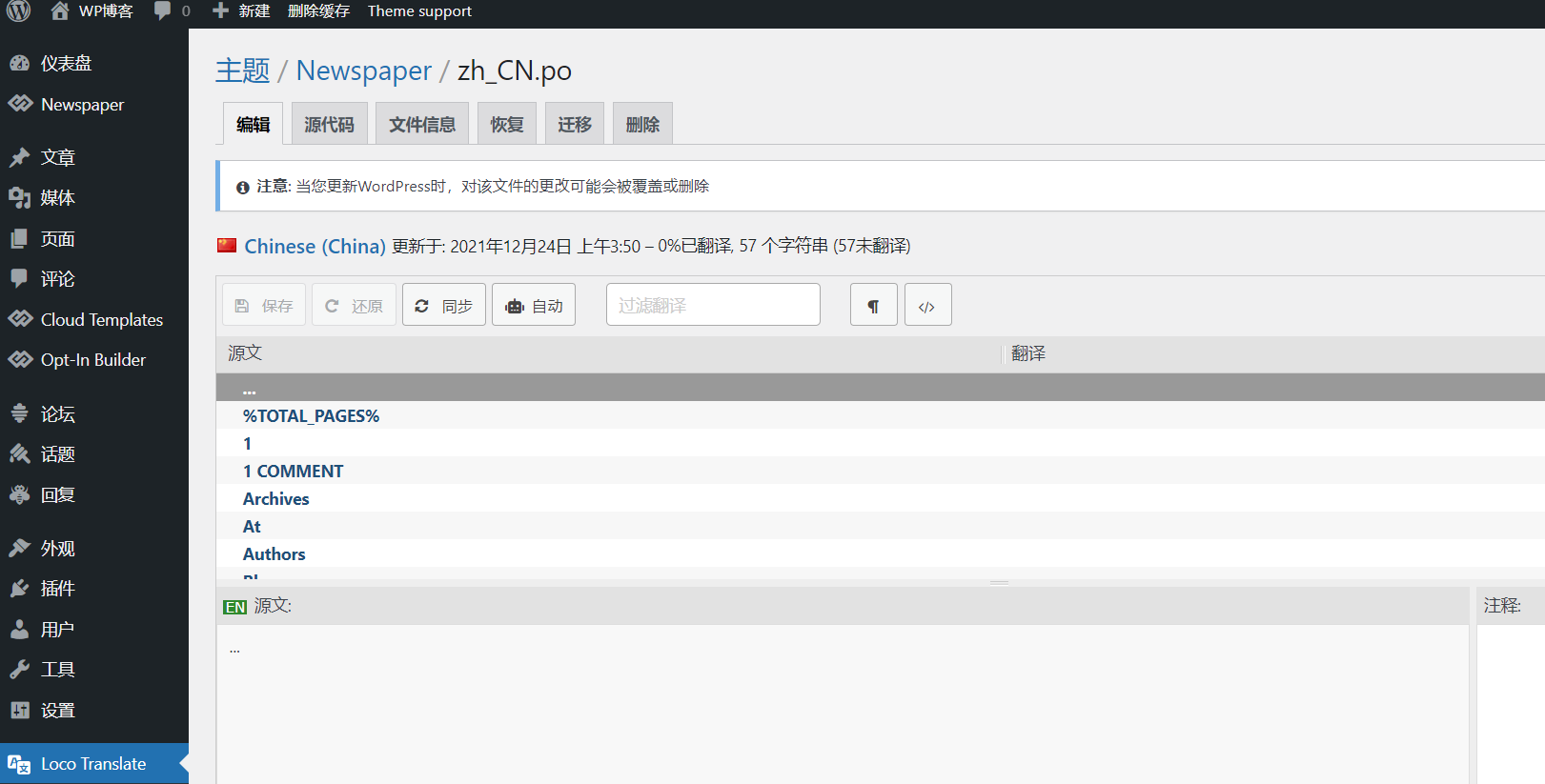Open the 仪表盘 dashboard menu
Image resolution: width=1545 pixels, height=784 pixels.
coord(94,63)
